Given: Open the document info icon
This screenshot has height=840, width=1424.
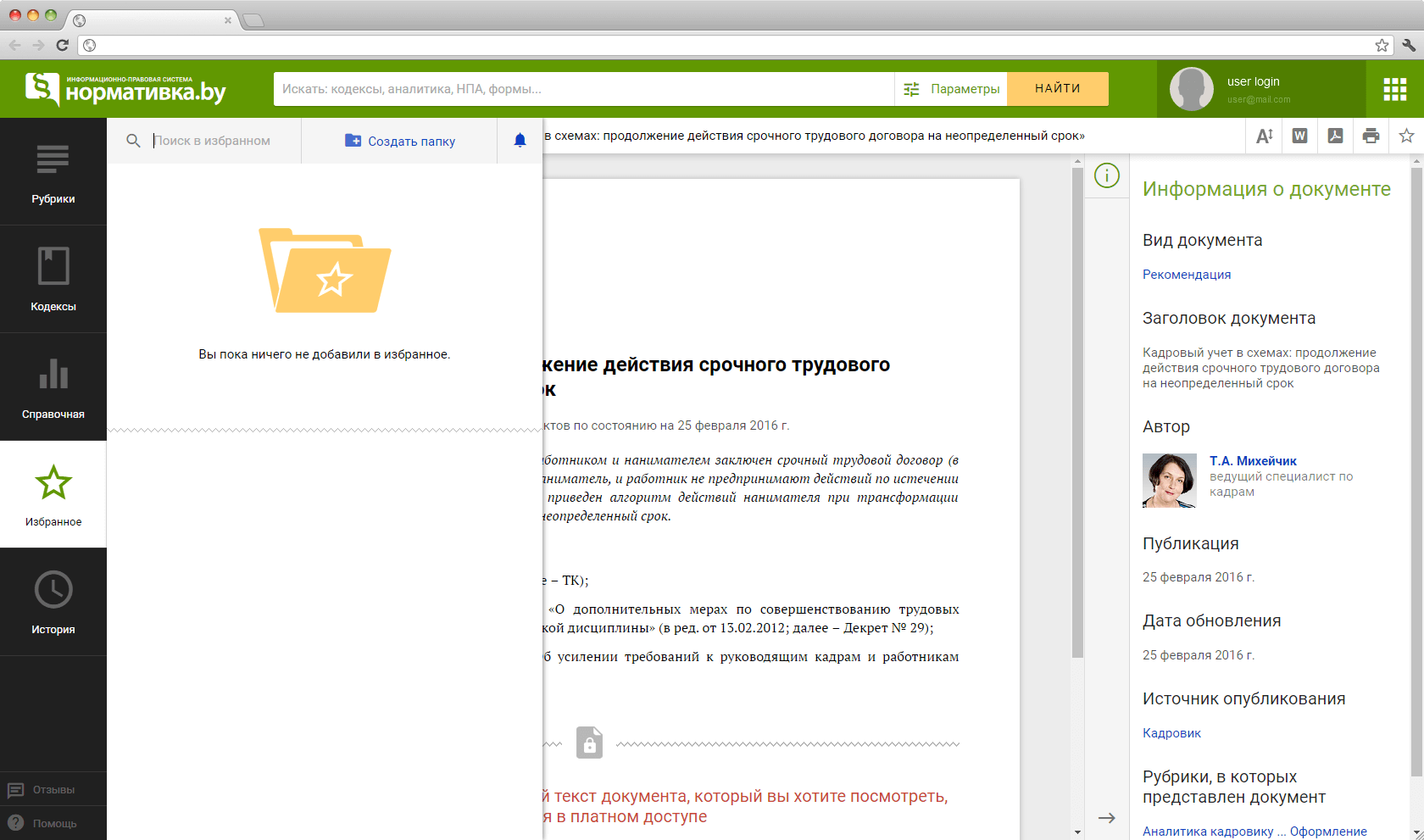Looking at the screenshot, I should click(x=1106, y=175).
